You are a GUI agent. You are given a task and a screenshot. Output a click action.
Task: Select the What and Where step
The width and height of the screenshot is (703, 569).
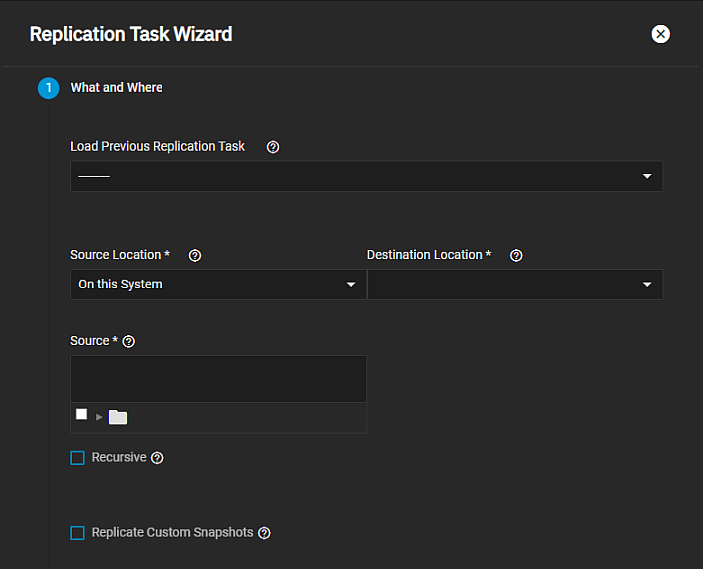point(116,88)
